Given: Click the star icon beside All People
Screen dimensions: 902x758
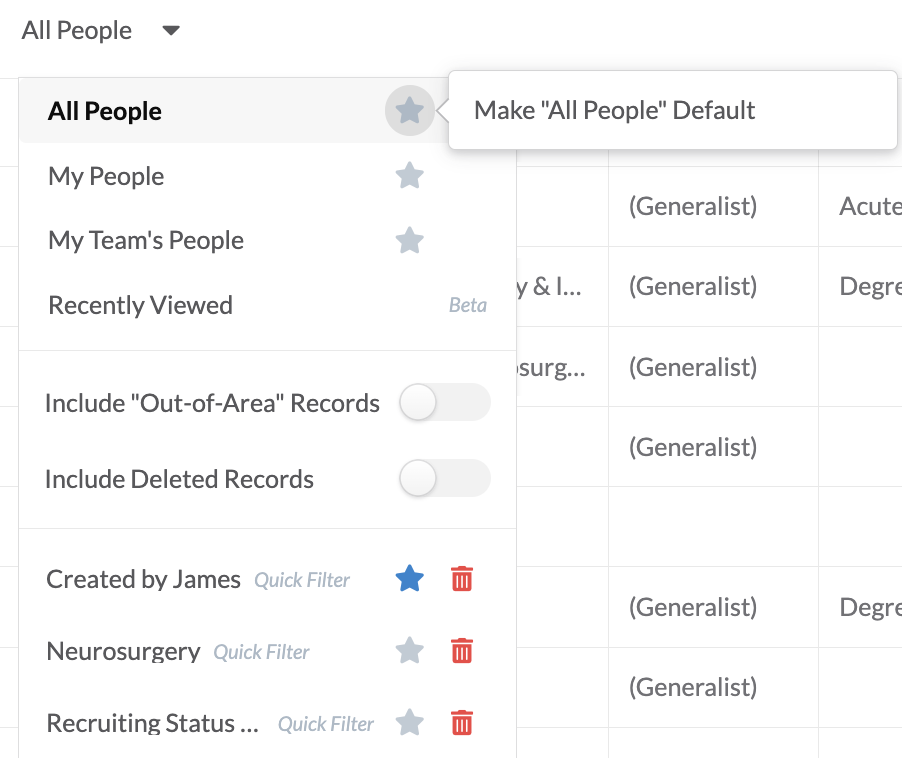Looking at the screenshot, I should tap(409, 111).
